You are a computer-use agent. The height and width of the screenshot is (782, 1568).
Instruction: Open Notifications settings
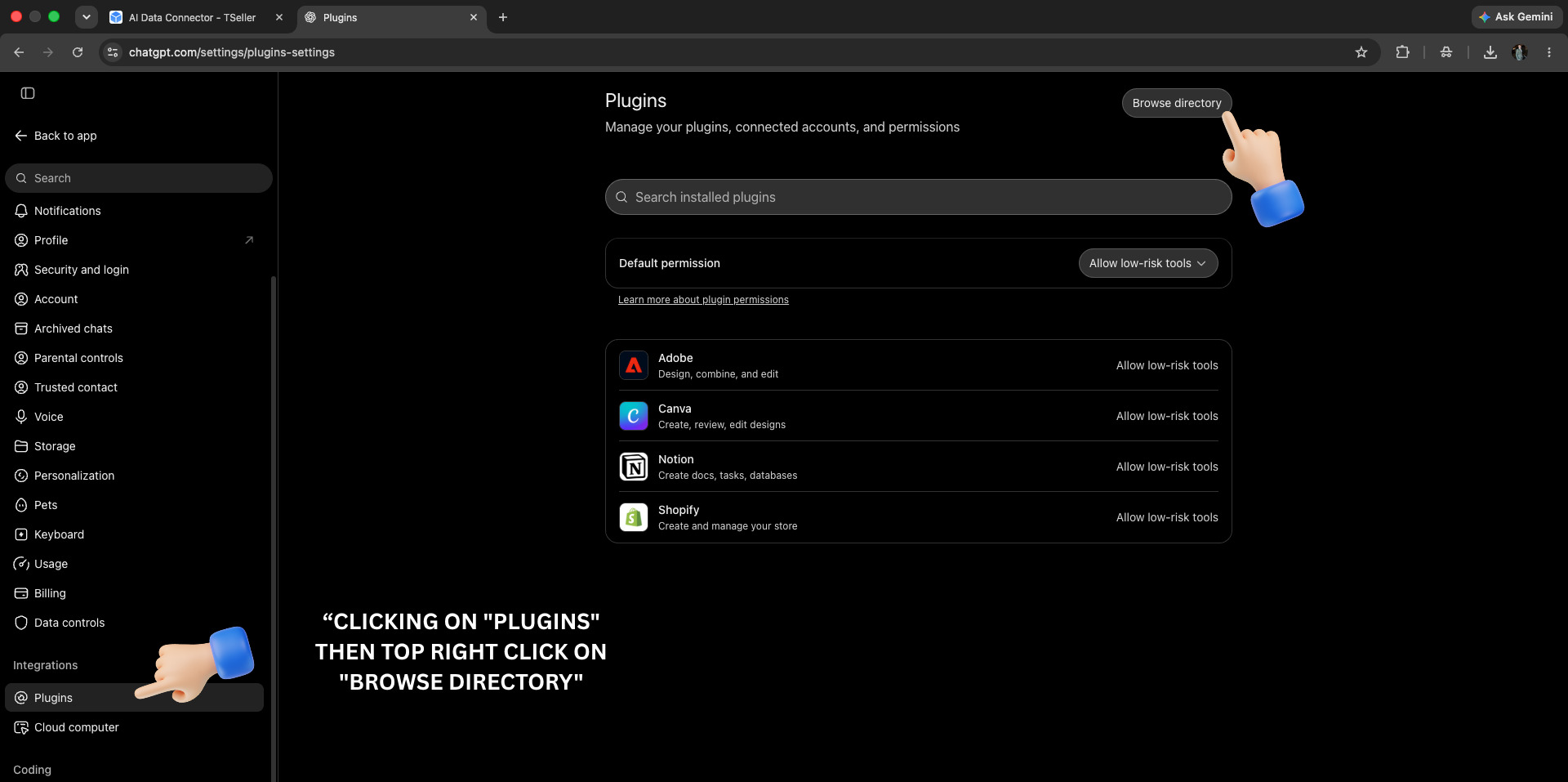click(135, 211)
